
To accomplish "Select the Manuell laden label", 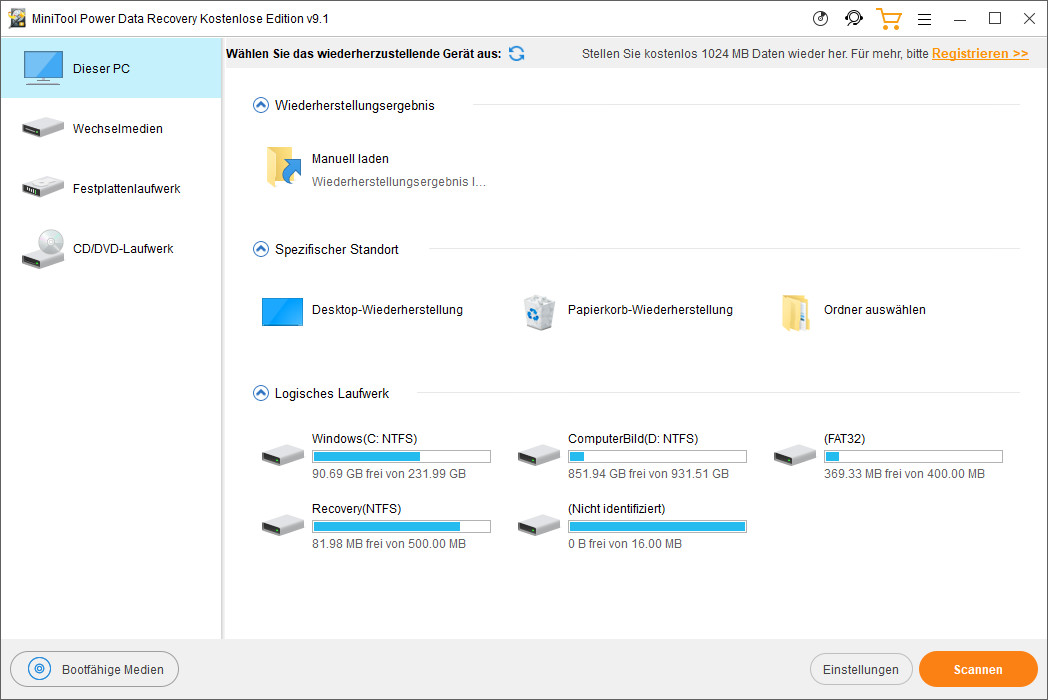I will pos(350,158).
